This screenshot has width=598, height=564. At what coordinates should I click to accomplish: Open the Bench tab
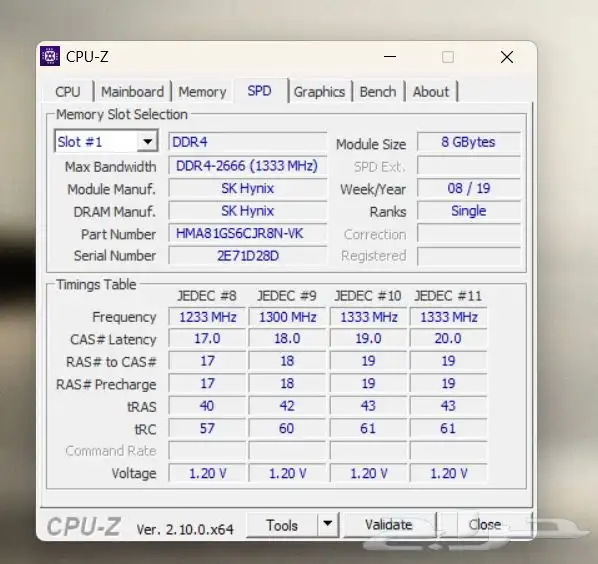pyautogui.click(x=378, y=92)
